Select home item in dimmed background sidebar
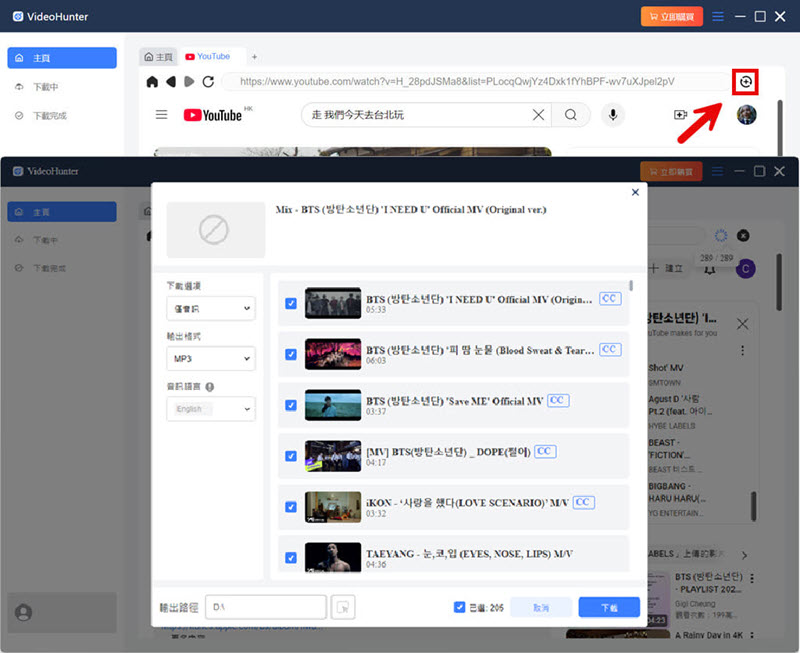This screenshot has width=800, height=653. point(62,212)
